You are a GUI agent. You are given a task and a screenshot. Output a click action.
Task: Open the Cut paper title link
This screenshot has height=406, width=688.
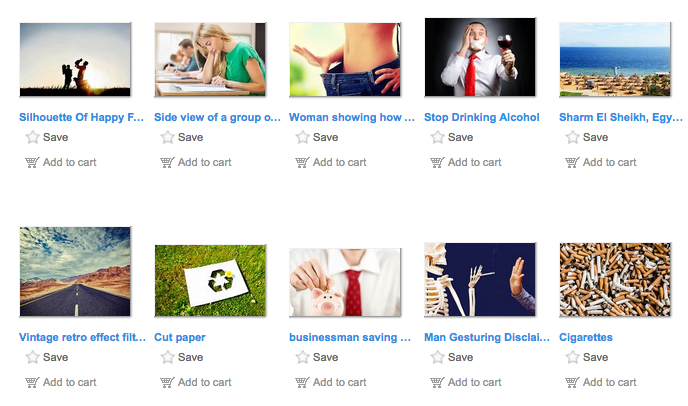coord(179,337)
